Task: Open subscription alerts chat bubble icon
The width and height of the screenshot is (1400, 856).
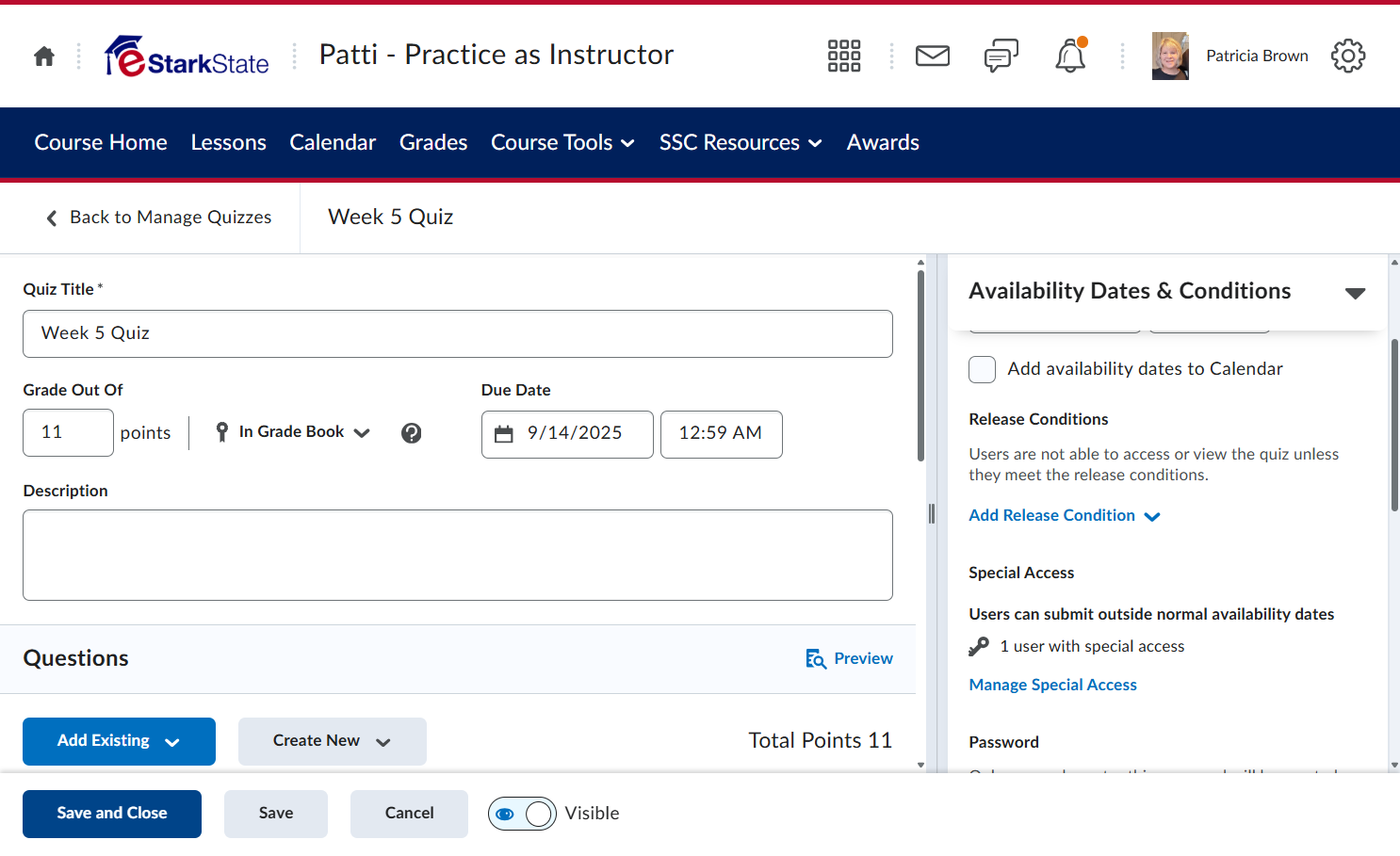Action: coord(1001,57)
